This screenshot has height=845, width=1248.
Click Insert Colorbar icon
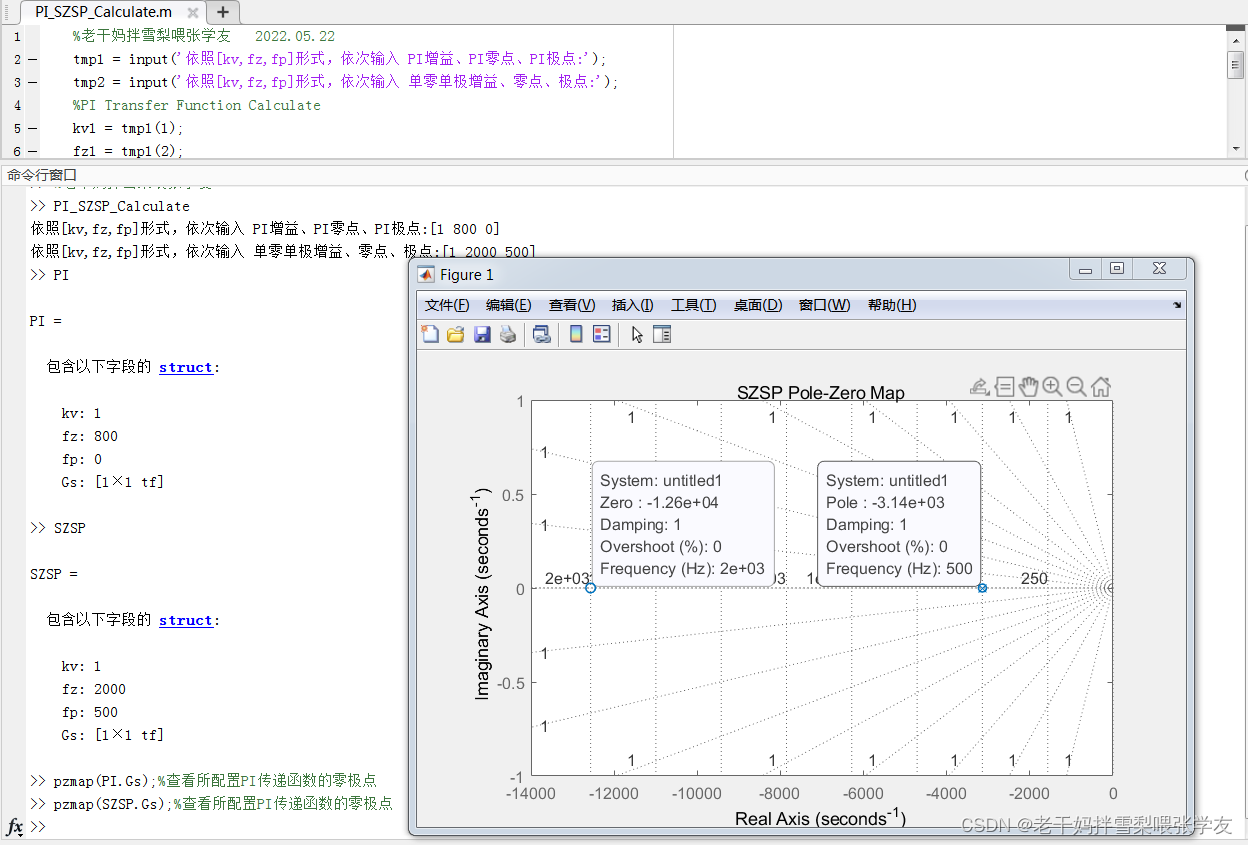[576, 335]
